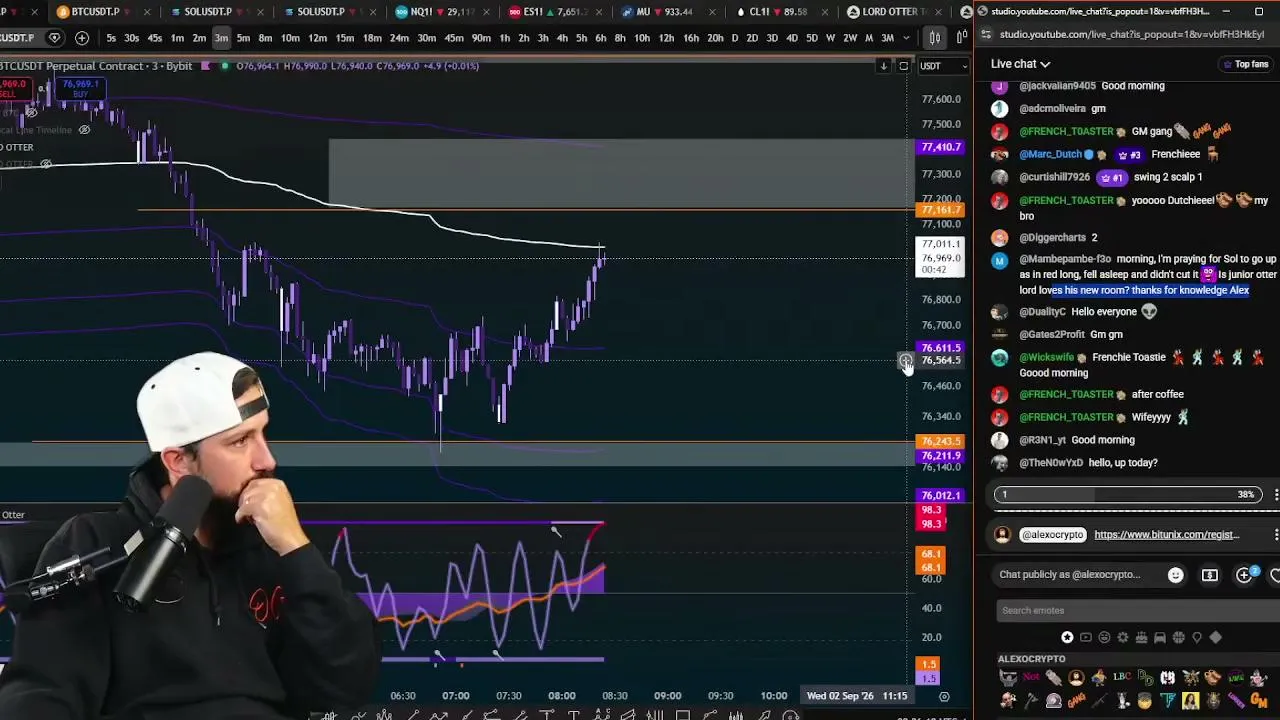1280x720 pixels.
Task: Insert the 'GANG' emote
Action: 1076,700
